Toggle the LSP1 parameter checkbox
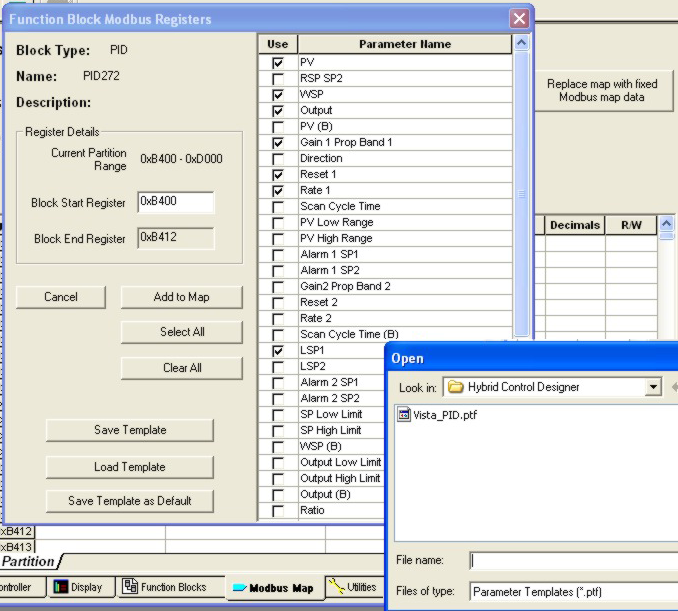 (x=278, y=351)
